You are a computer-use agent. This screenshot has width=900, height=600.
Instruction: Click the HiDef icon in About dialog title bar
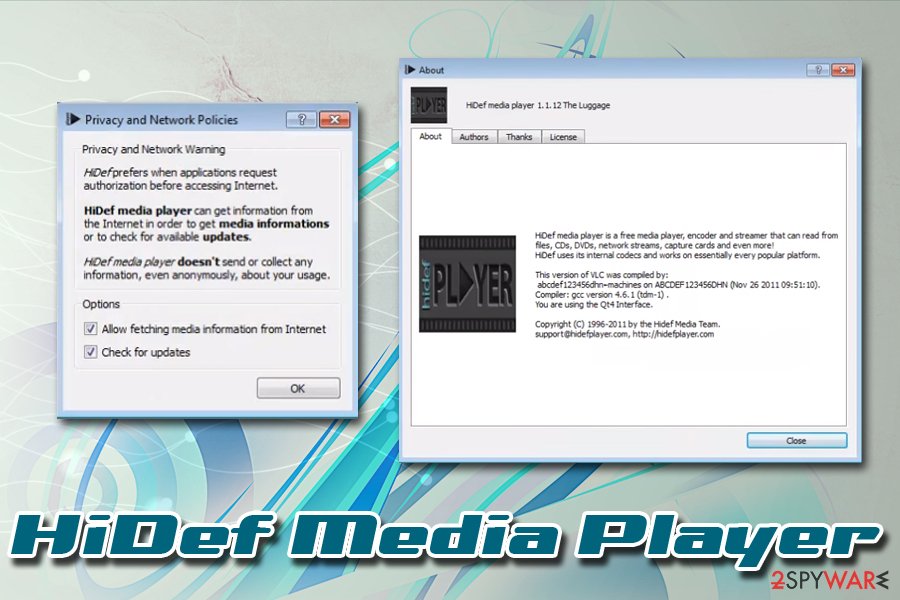point(409,70)
